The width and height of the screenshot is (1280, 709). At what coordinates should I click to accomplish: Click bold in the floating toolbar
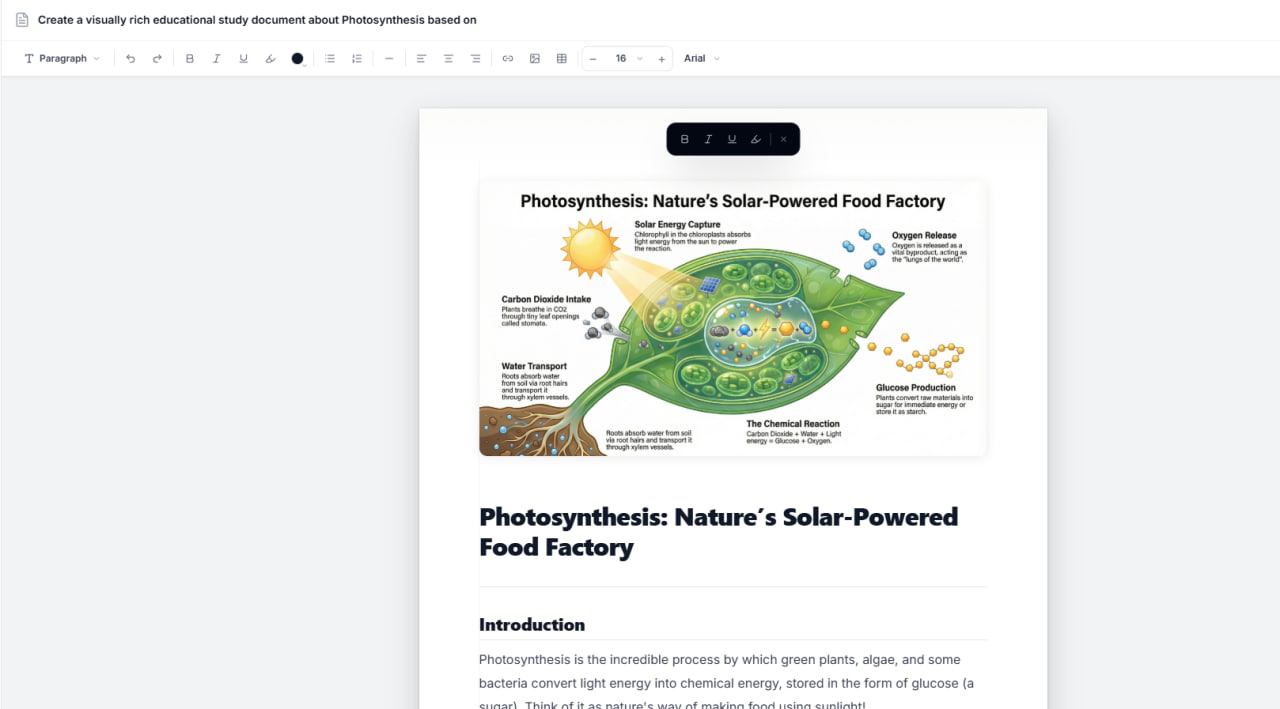click(x=685, y=139)
